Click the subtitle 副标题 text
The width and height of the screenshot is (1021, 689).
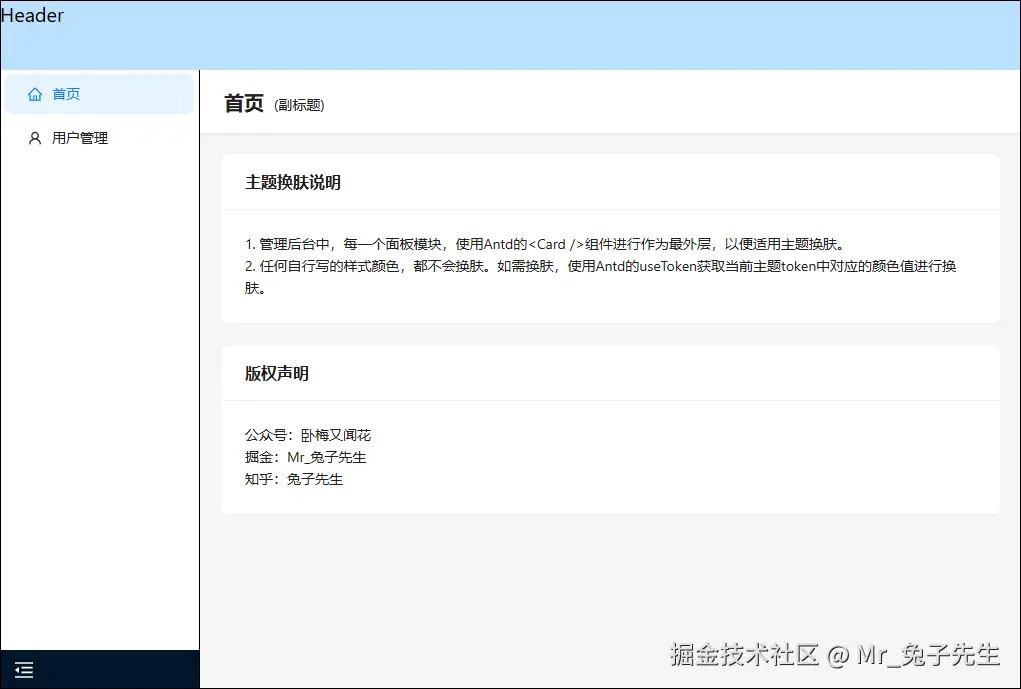tap(297, 105)
